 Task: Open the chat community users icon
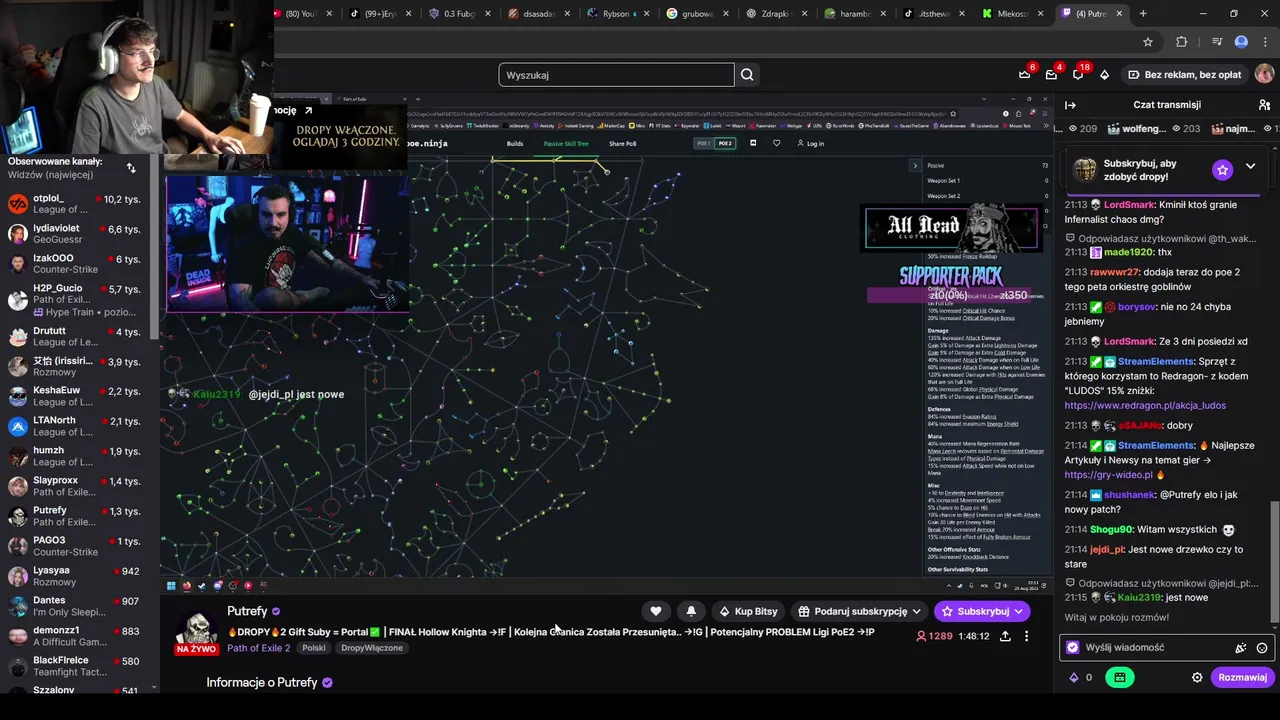click(1264, 105)
